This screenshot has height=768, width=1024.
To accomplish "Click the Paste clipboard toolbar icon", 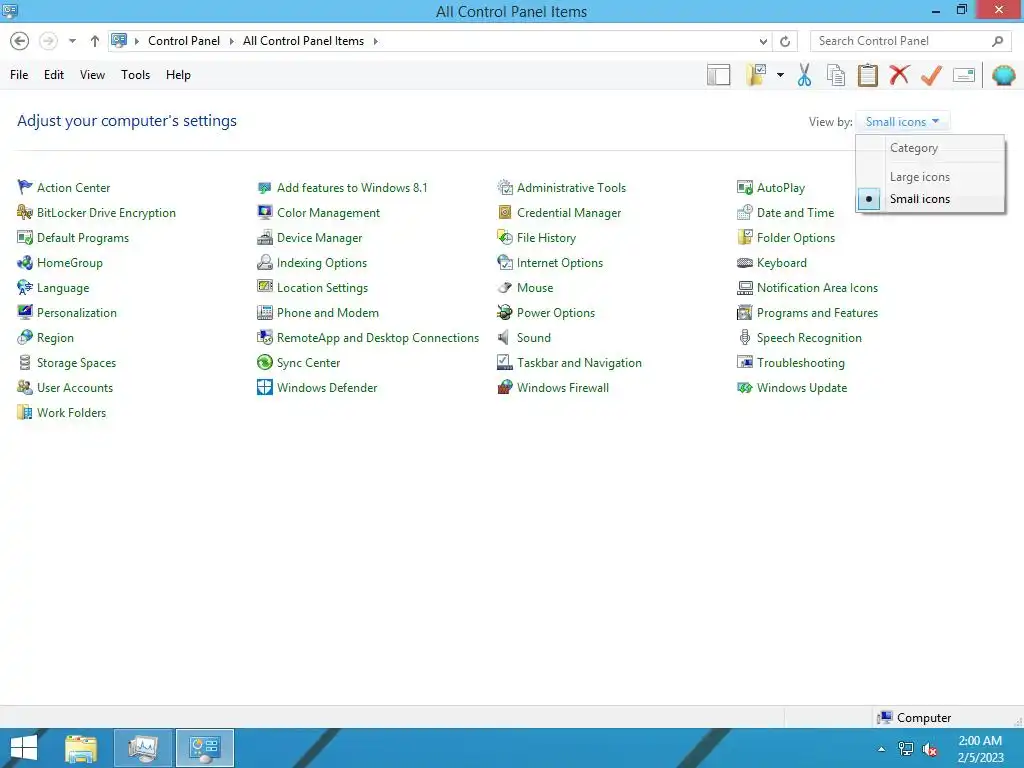I will (867, 75).
